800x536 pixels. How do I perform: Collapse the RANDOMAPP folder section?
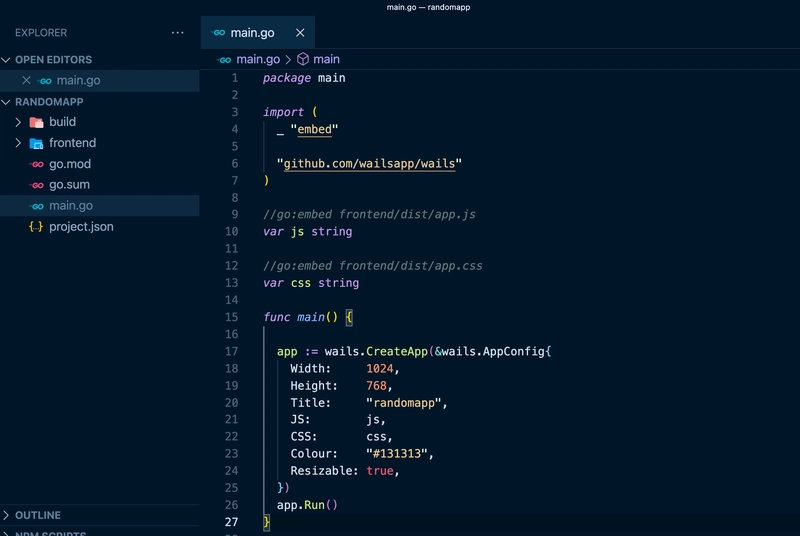6,102
